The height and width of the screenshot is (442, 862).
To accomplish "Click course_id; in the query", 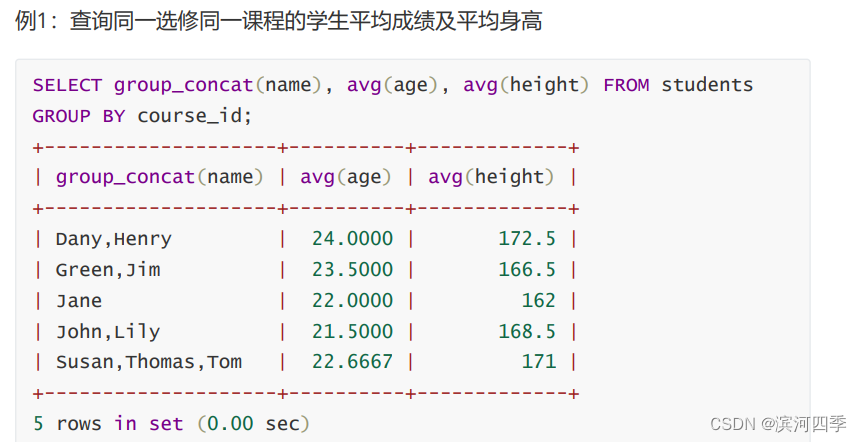I will click(x=195, y=117).
